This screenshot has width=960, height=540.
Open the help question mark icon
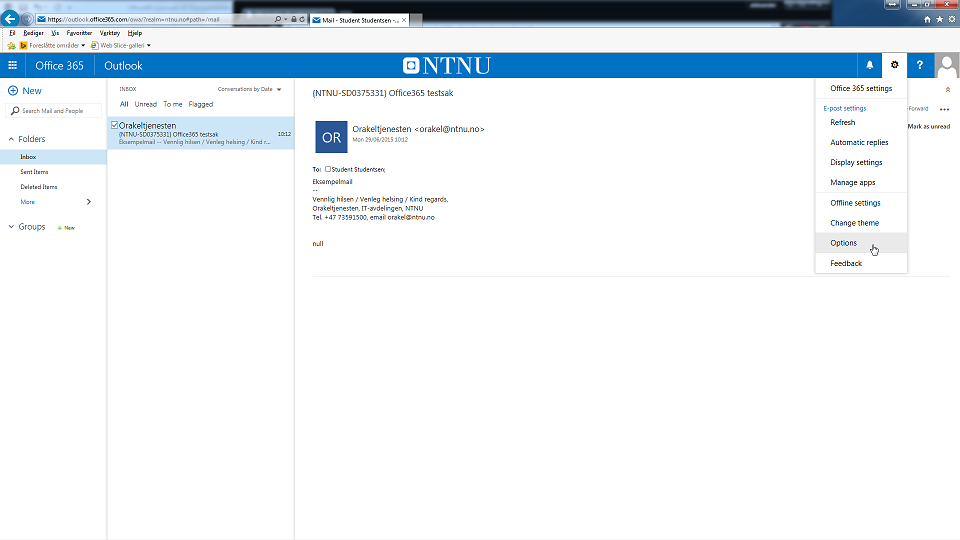click(x=920, y=65)
